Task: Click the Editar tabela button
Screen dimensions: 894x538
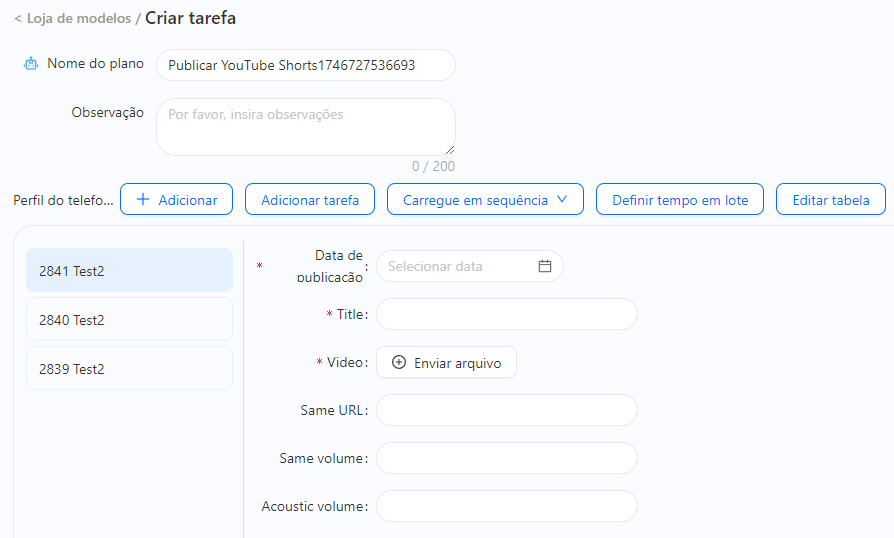Action: point(831,199)
